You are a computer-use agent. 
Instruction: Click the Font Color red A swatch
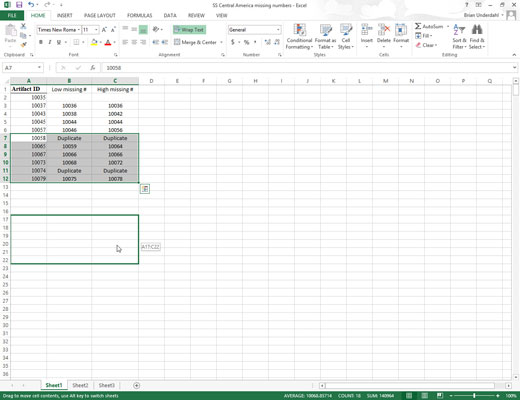108,42
